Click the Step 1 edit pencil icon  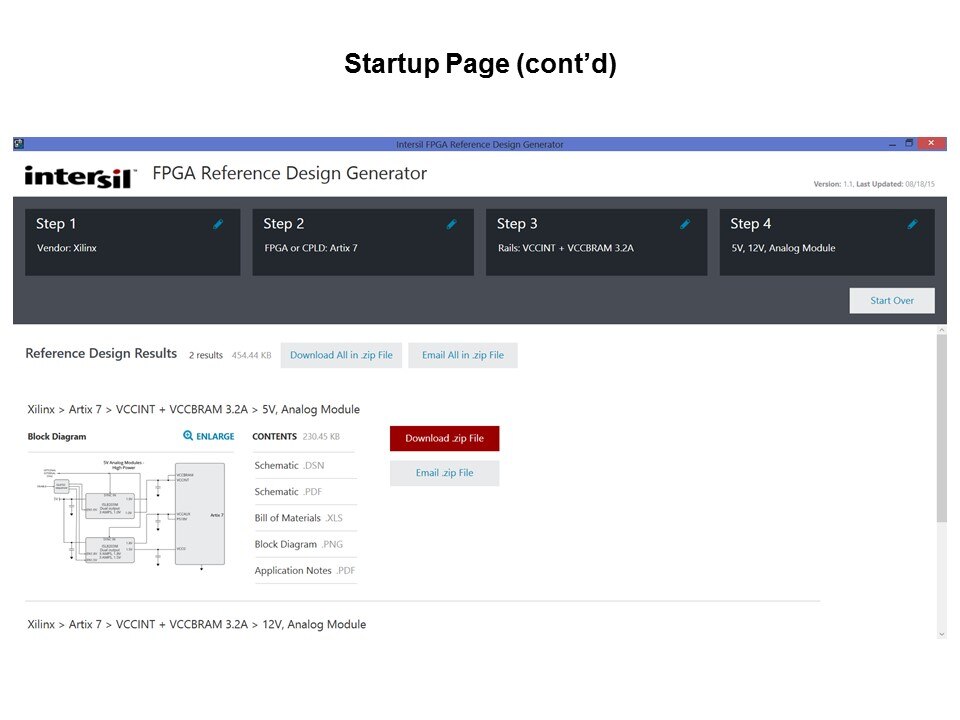coord(218,225)
